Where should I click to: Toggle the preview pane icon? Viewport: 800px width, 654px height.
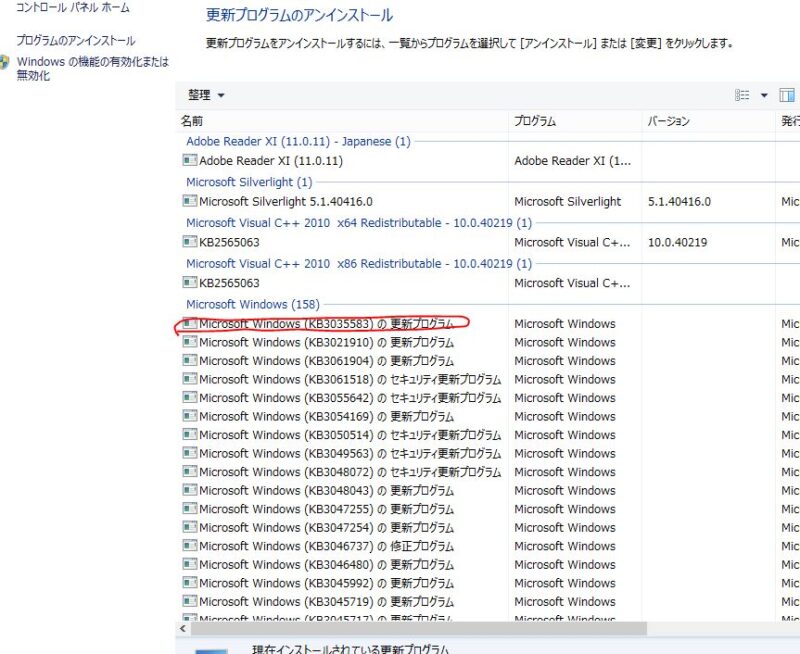(x=787, y=95)
